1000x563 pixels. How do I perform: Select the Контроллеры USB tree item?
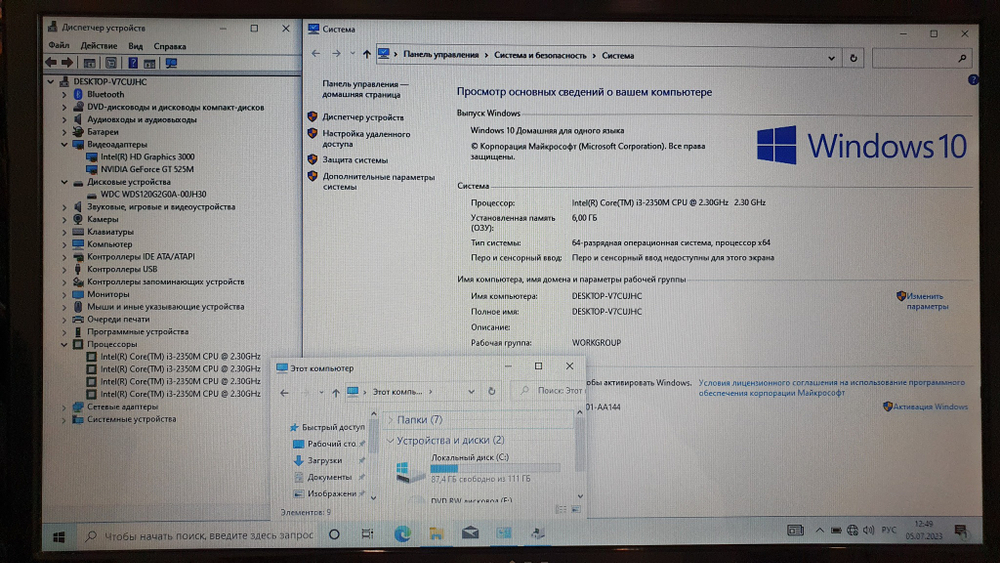[122, 269]
